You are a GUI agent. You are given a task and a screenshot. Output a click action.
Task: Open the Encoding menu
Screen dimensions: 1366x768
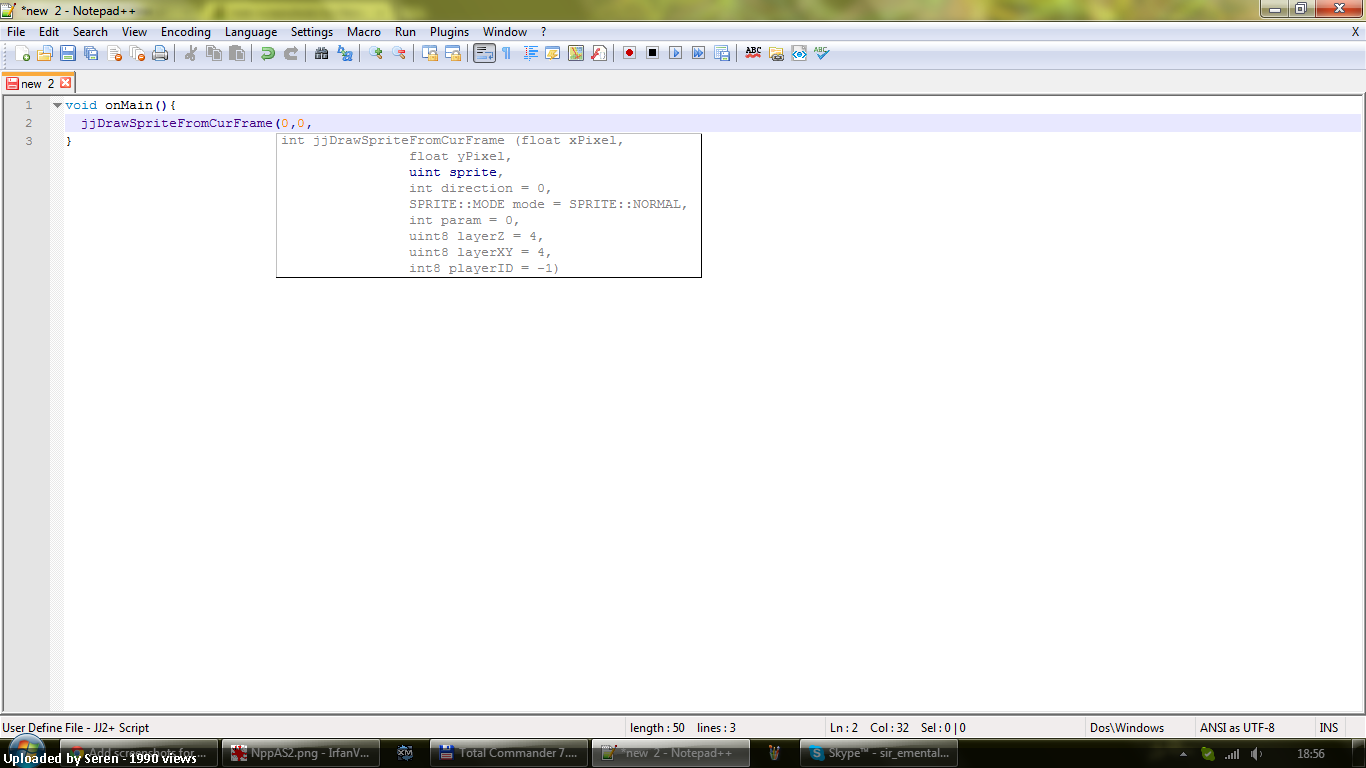pyautogui.click(x=186, y=32)
